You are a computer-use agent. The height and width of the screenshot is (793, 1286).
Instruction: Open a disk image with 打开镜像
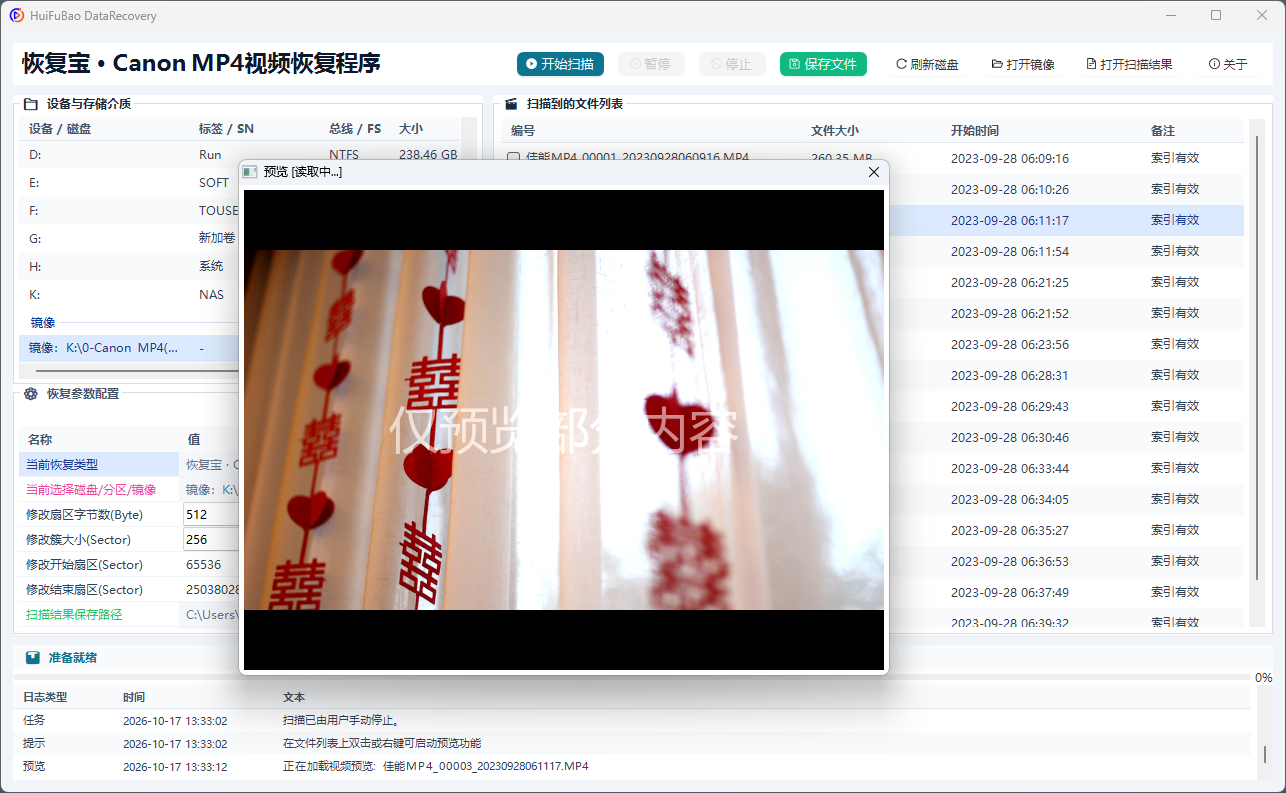pyautogui.click(x=1023, y=64)
